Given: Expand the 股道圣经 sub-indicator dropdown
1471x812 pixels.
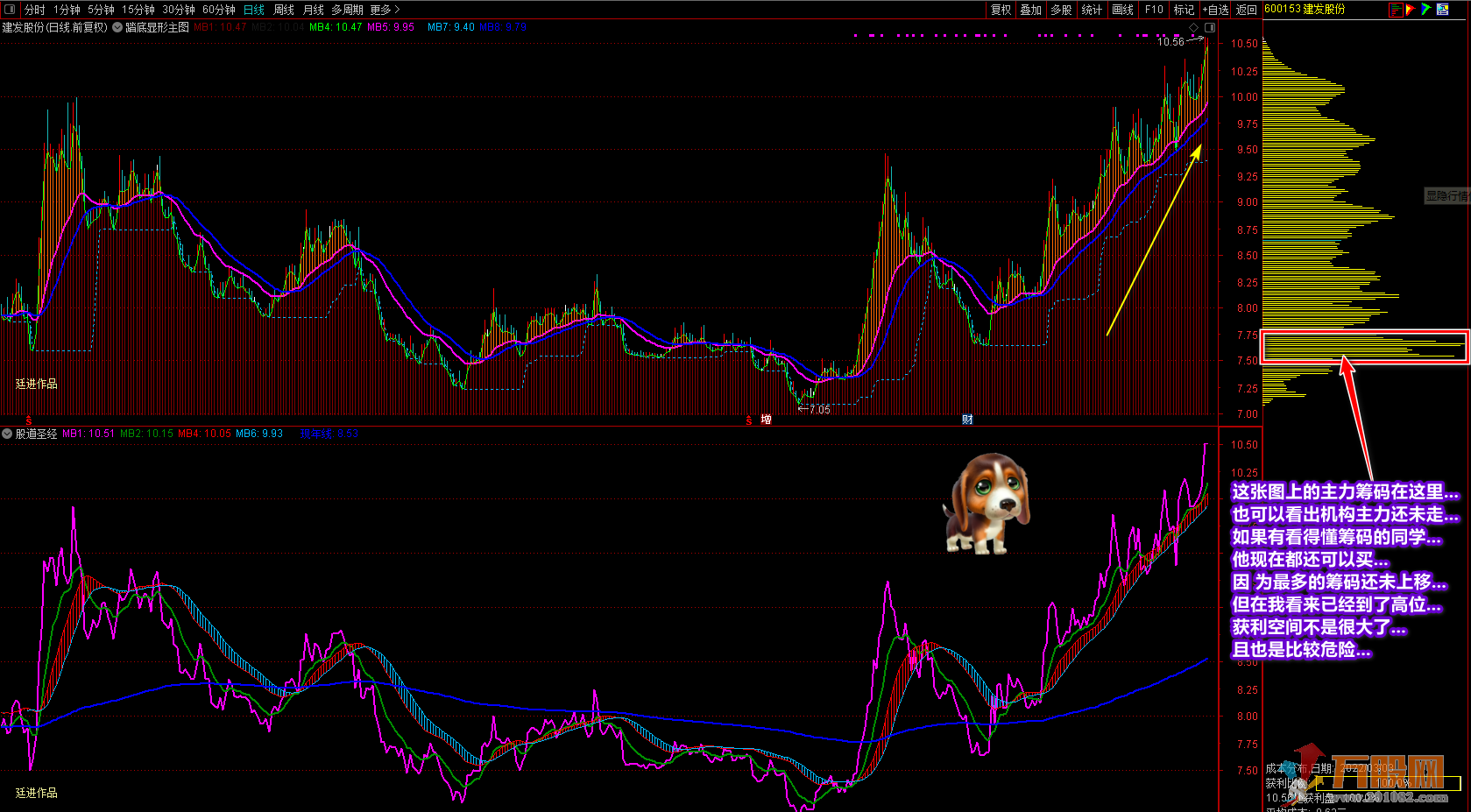Looking at the screenshot, I should click(7, 434).
